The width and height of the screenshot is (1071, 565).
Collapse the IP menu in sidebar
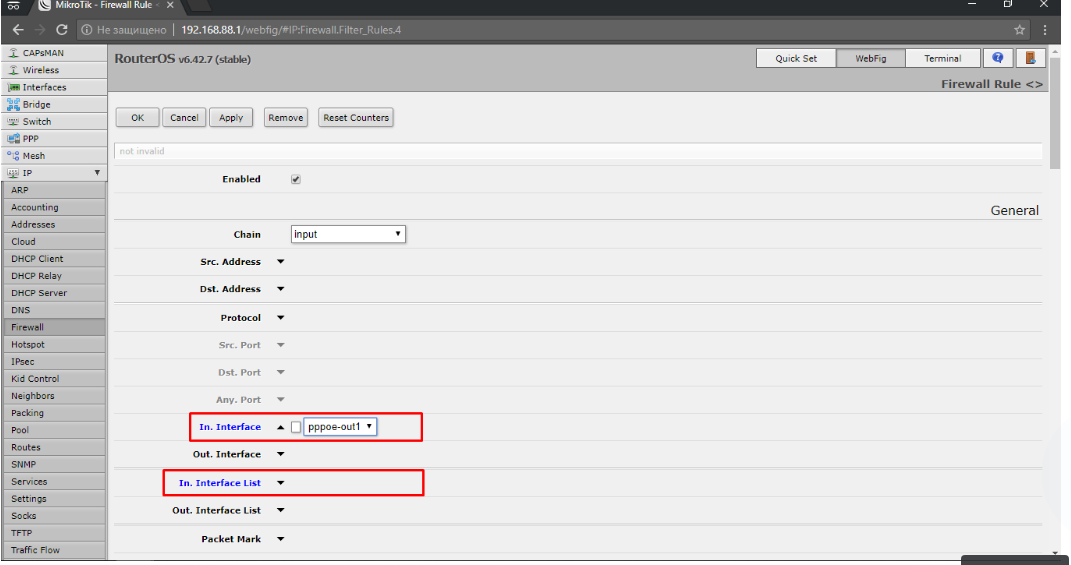[x=54, y=172]
